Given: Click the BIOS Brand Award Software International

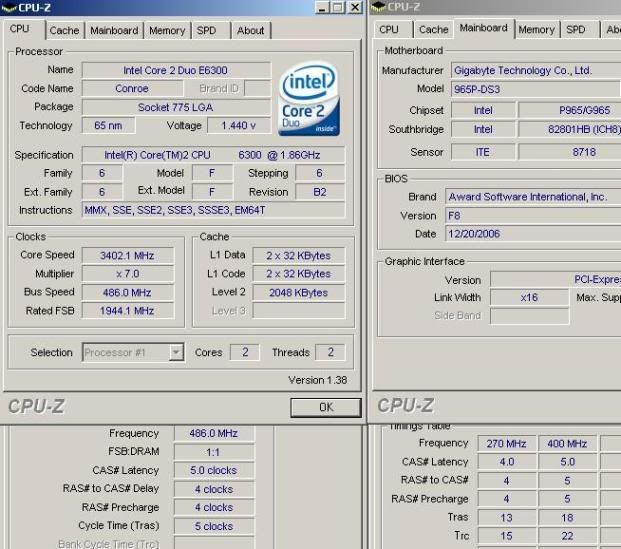Looking at the screenshot, I should click(533, 197).
